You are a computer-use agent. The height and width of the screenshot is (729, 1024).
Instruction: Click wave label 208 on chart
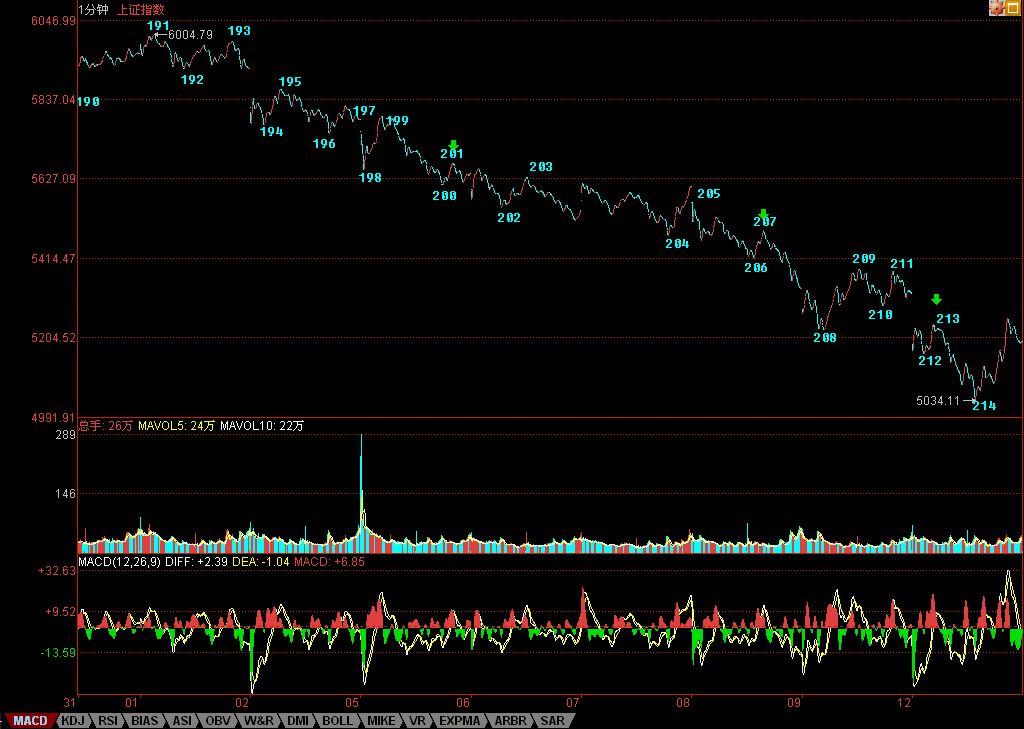825,338
